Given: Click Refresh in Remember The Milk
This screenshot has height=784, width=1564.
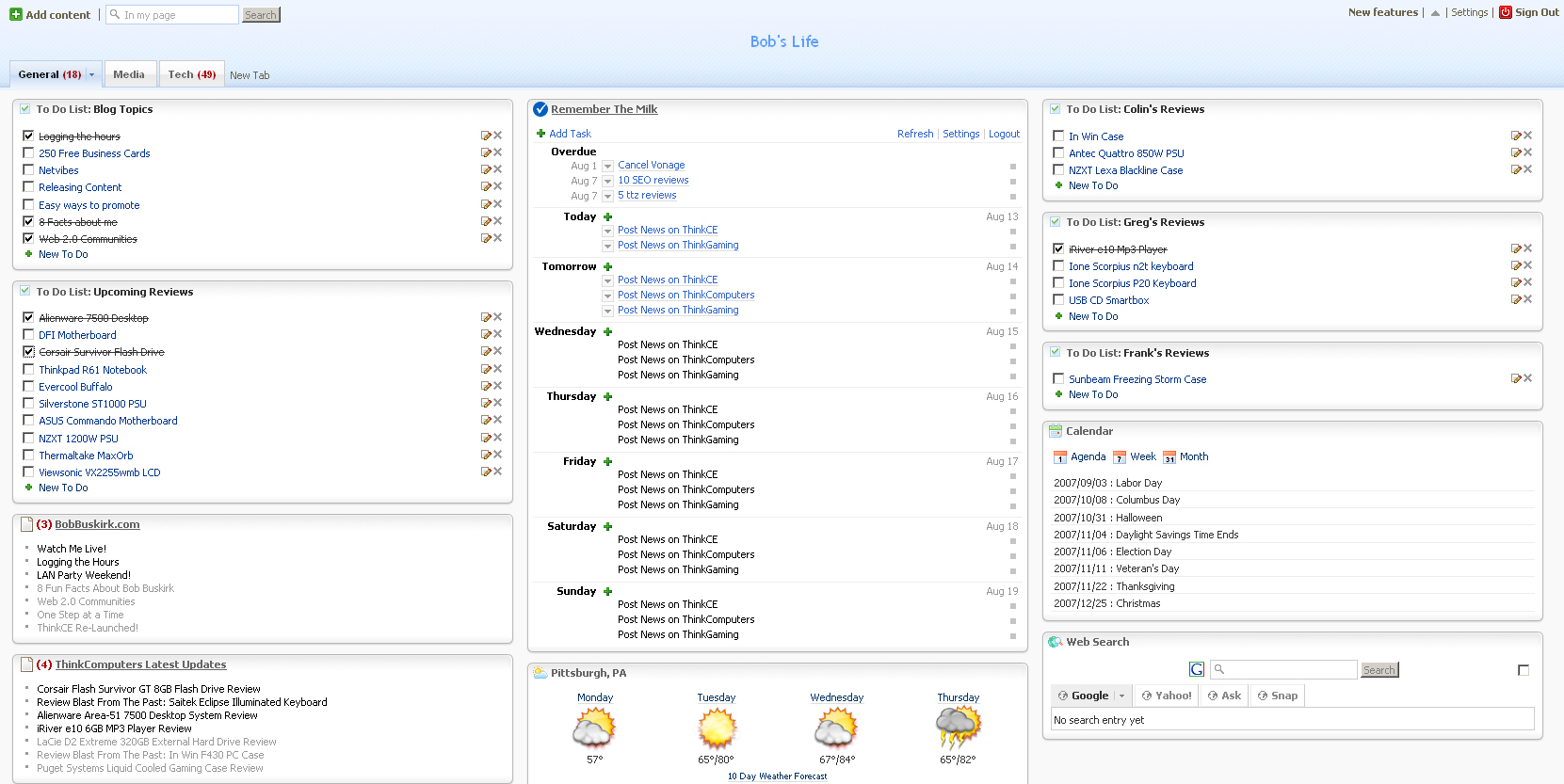Looking at the screenshot, I should [914, 135].
